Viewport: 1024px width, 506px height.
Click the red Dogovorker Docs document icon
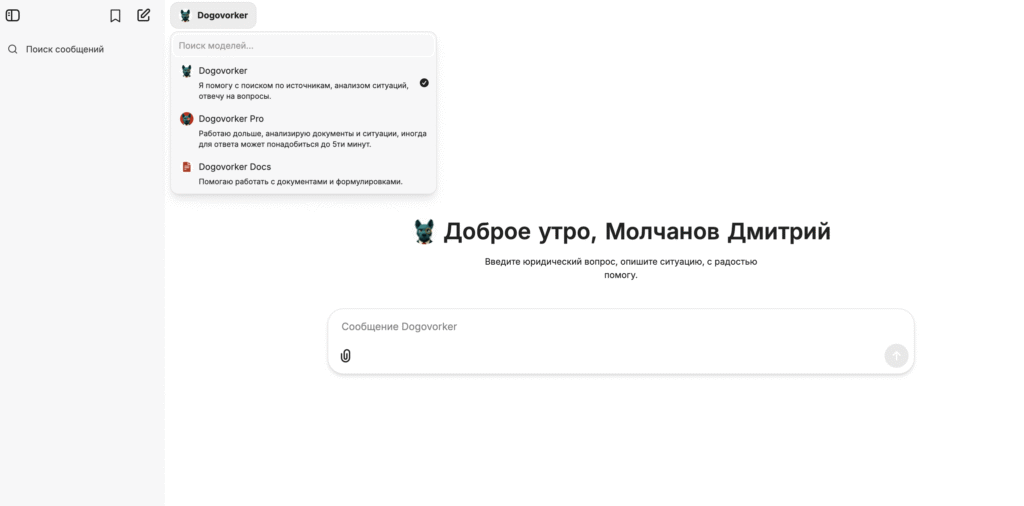pyautogui.click(x=186, y=167)
